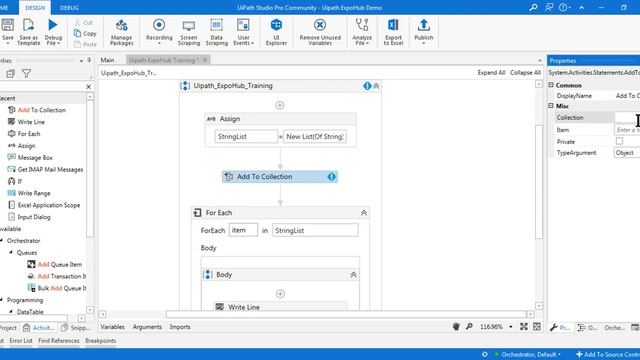Open search icon in title bar
The width and height of the screenshot is (640, 360).
[533, 7]
